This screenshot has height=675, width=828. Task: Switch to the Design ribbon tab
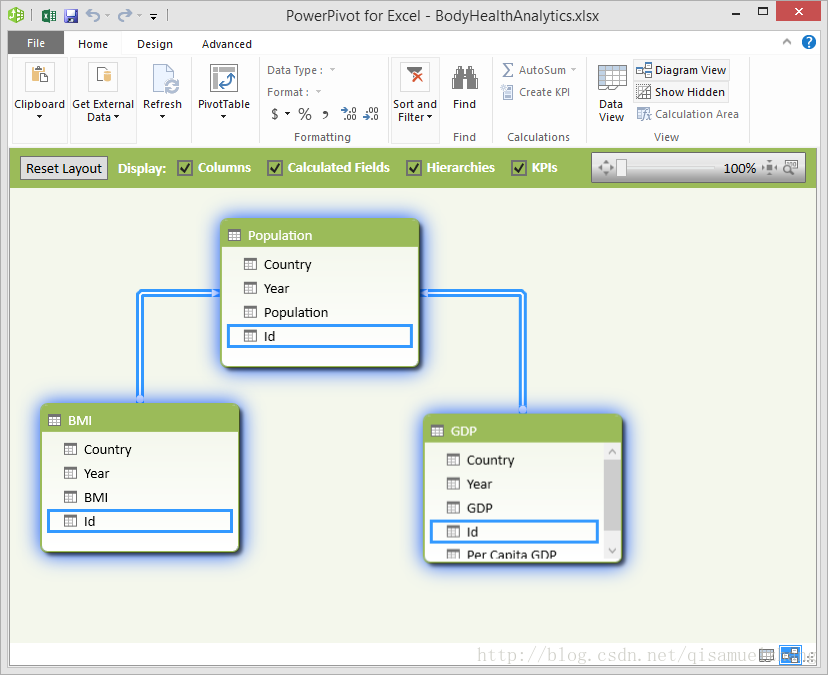pyautogui.click(x=155, y=44)
